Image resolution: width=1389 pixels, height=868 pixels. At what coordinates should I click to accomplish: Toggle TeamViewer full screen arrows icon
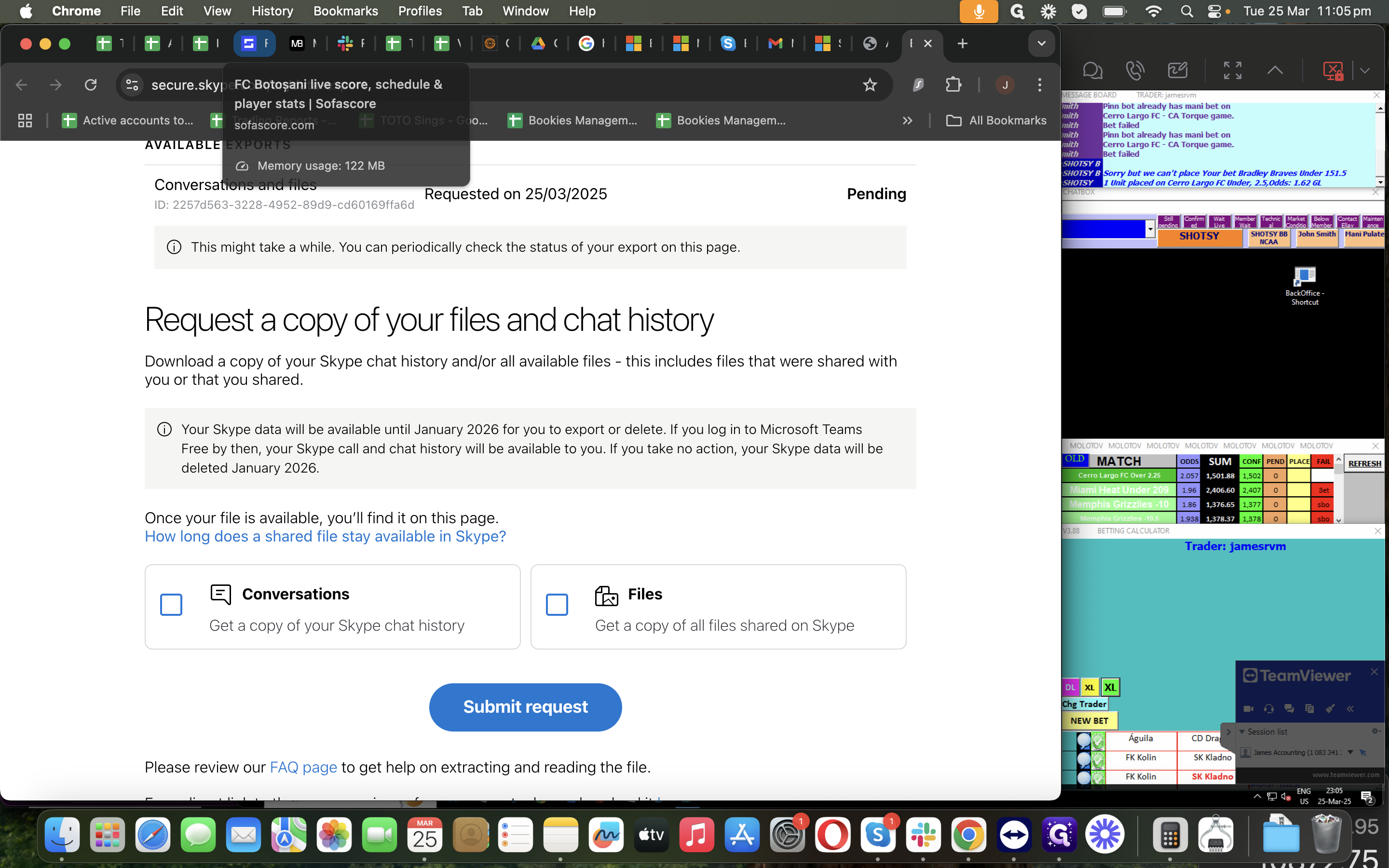(1232, 70)
